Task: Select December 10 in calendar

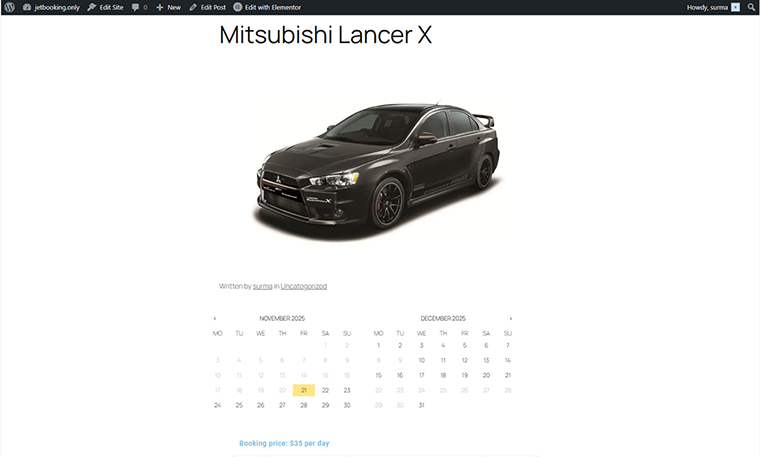Action: (x=422, y=361)
